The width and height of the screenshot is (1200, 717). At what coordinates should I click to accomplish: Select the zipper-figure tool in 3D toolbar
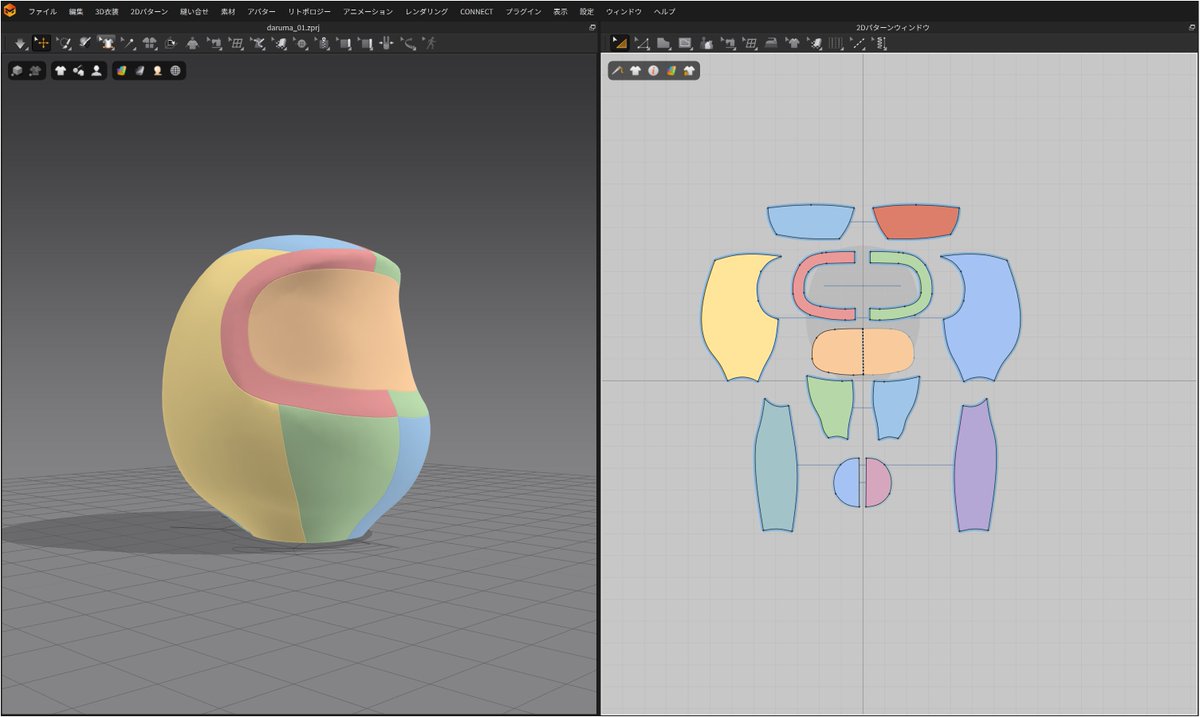click(x=324, y=43)
